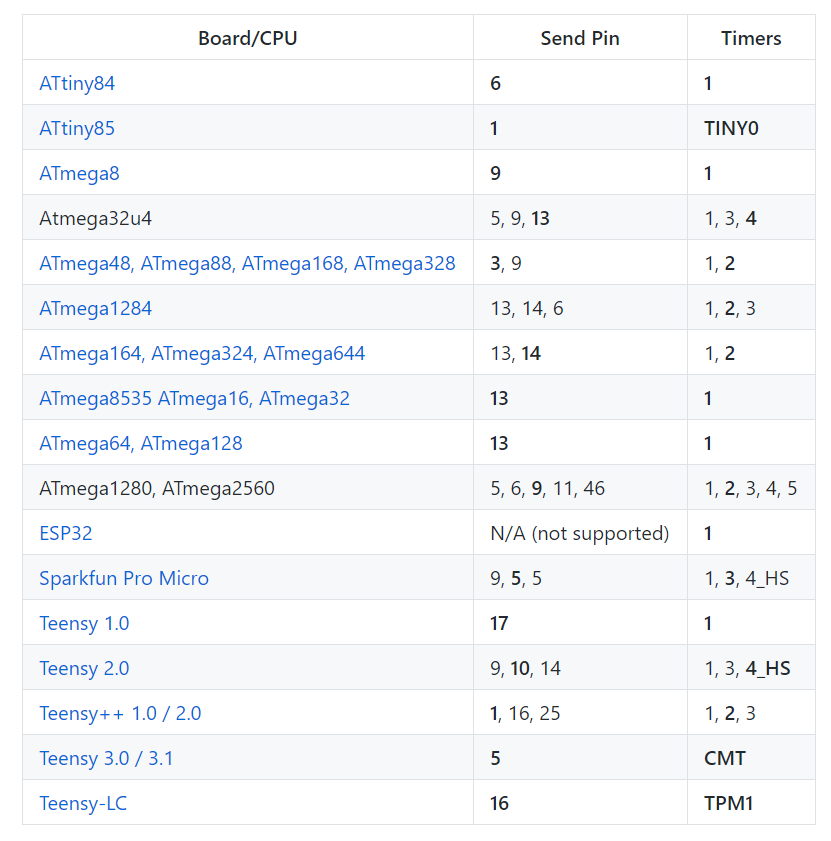Open the ATmega48 link
Viewport: 831px width, 841px height.
click(85, 264)
